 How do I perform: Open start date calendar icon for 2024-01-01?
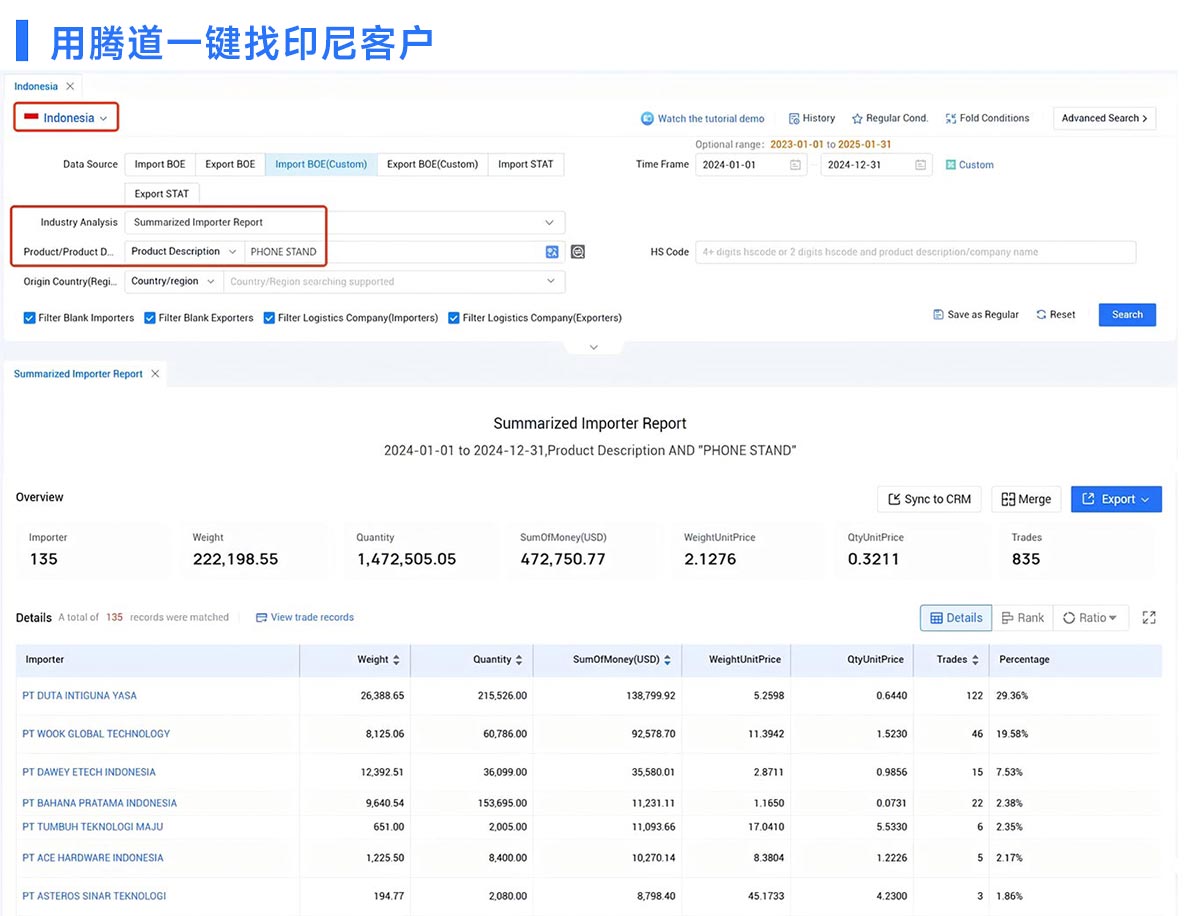tap(795, 165)
